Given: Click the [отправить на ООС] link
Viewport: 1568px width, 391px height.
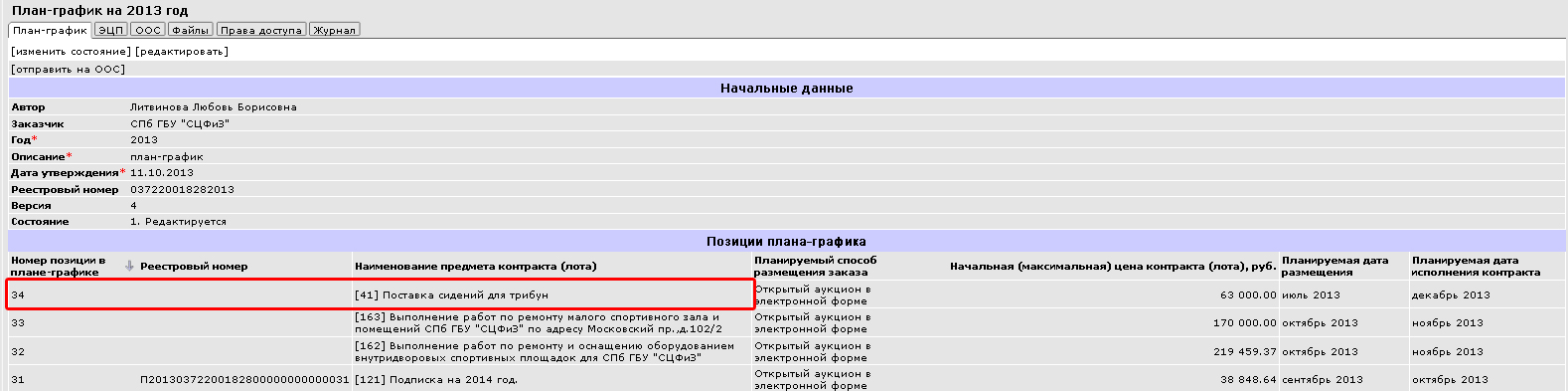Looking at the screenshot, I should [x=68, y=70].
